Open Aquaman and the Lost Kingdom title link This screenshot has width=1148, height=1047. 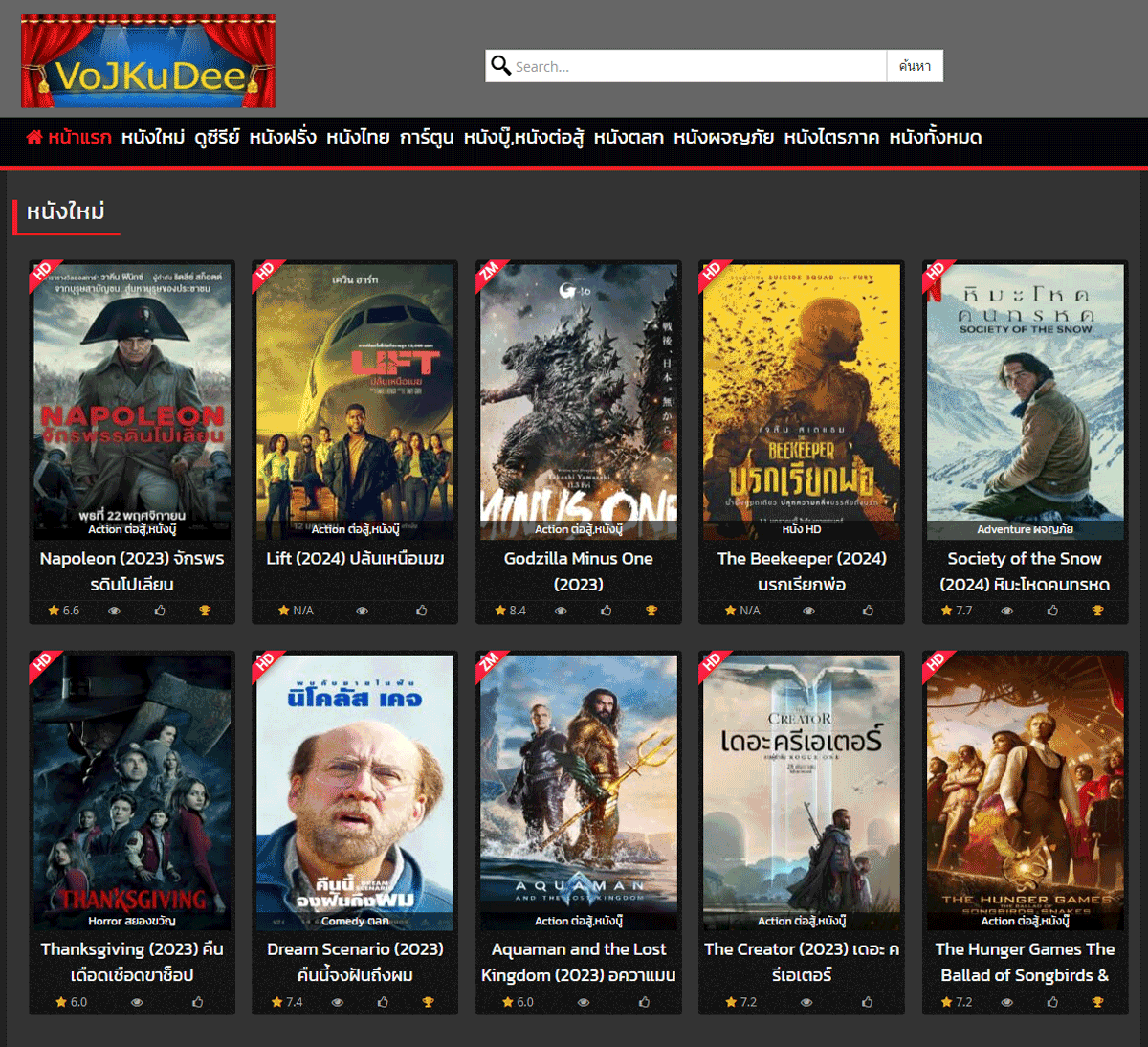tap(579, 962)
